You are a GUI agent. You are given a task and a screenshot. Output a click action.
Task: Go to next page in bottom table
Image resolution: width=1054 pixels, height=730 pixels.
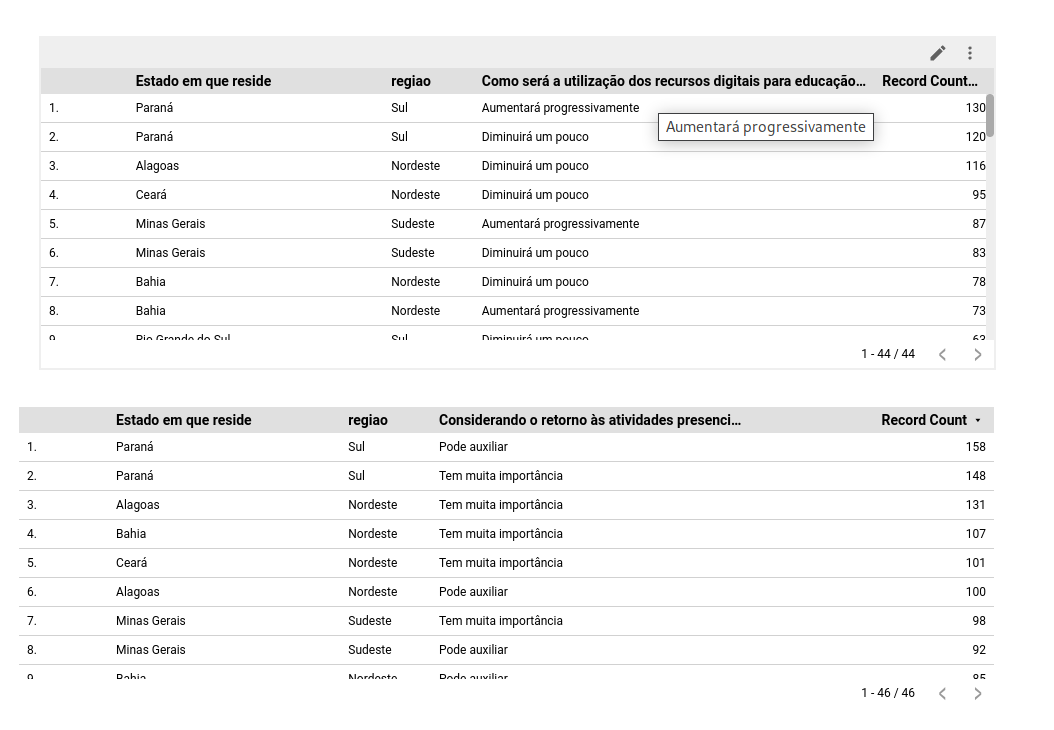977,693
